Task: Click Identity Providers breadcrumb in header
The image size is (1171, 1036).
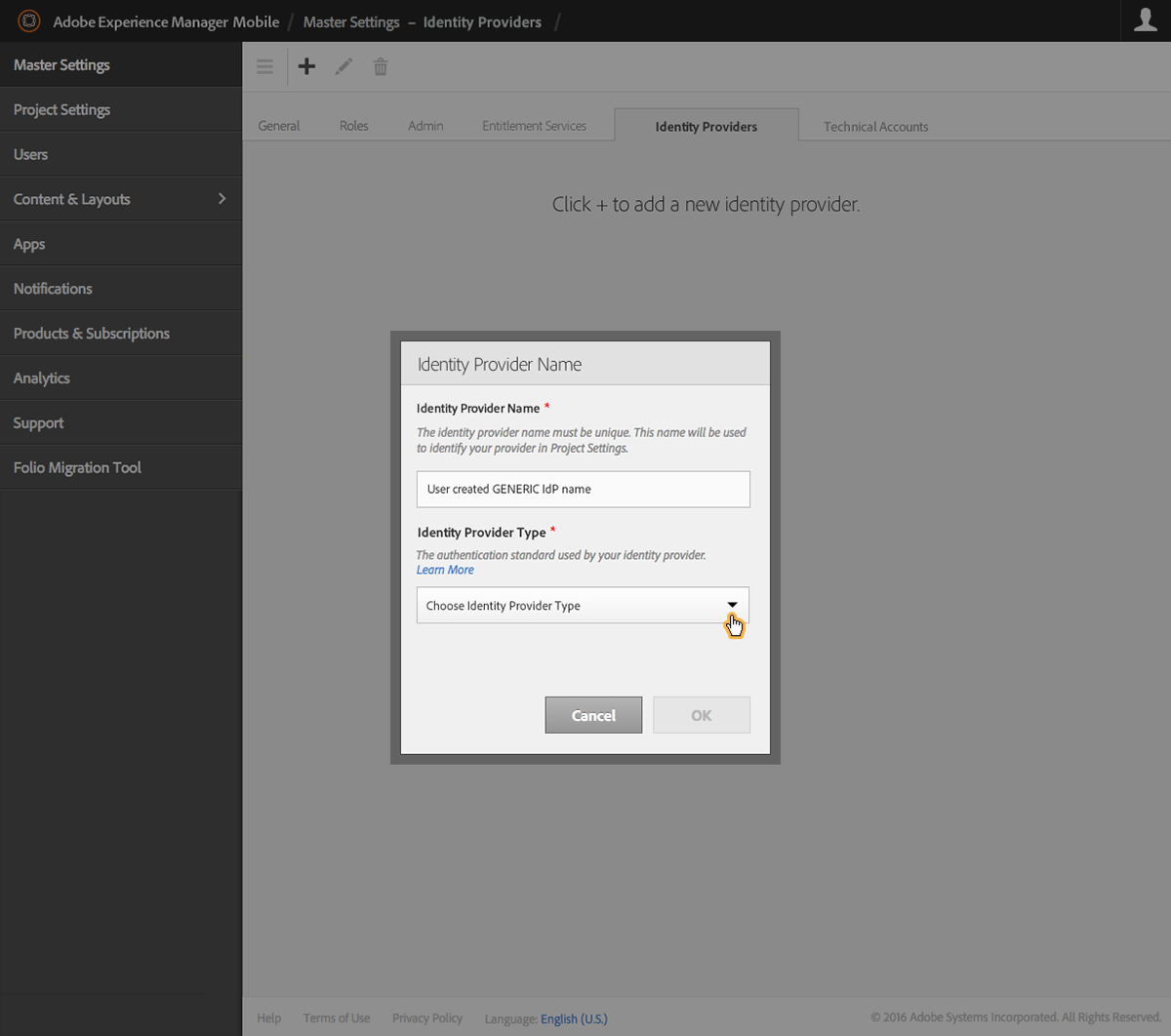Action: pyautogui.click(x=482, y=21)
